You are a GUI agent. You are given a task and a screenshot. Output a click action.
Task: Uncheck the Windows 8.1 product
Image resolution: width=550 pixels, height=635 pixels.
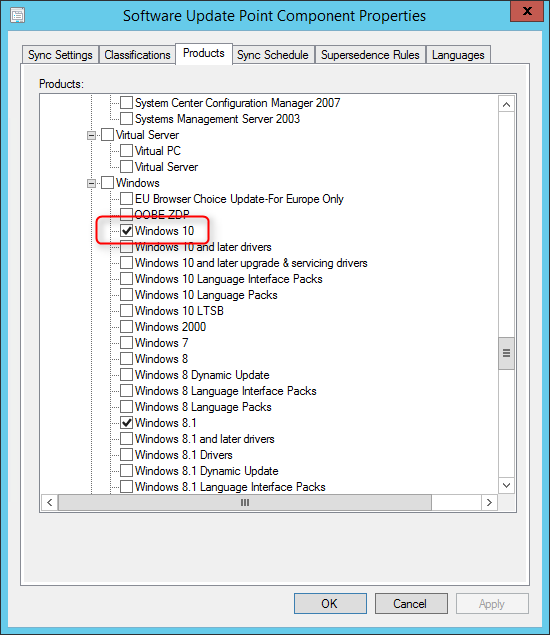point(126,423)
